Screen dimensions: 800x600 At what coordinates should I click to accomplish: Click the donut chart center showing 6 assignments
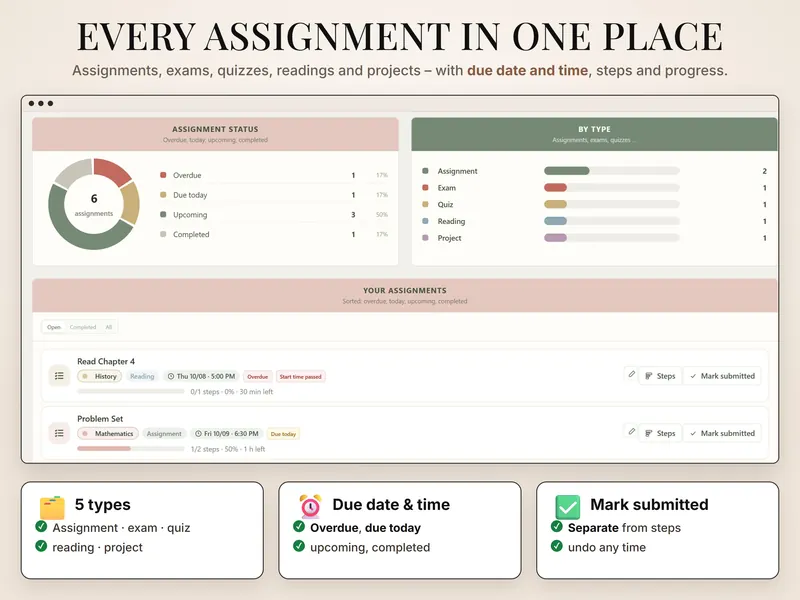click(x=94, y=204)
